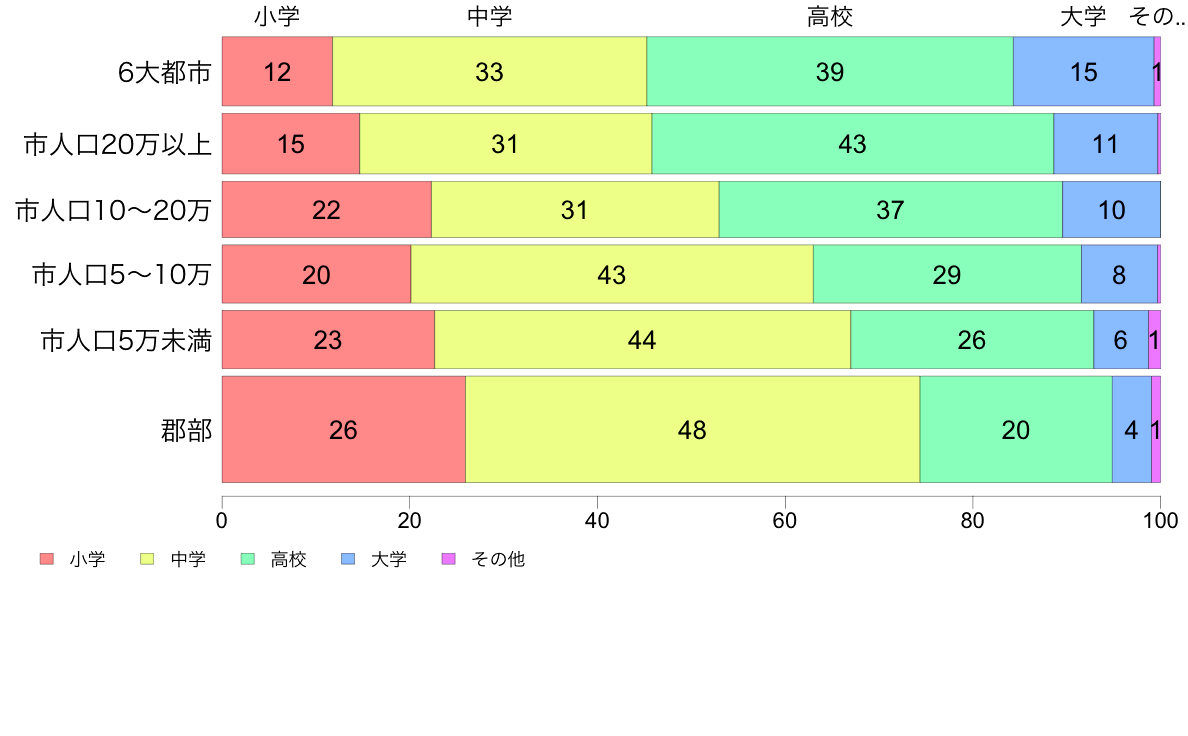
Task: Click the 60 tick on the x-axis
Action: [785, 521]
